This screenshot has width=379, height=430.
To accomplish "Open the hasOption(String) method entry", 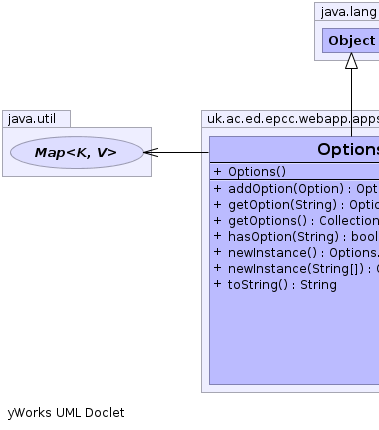I will click(303, 237).
